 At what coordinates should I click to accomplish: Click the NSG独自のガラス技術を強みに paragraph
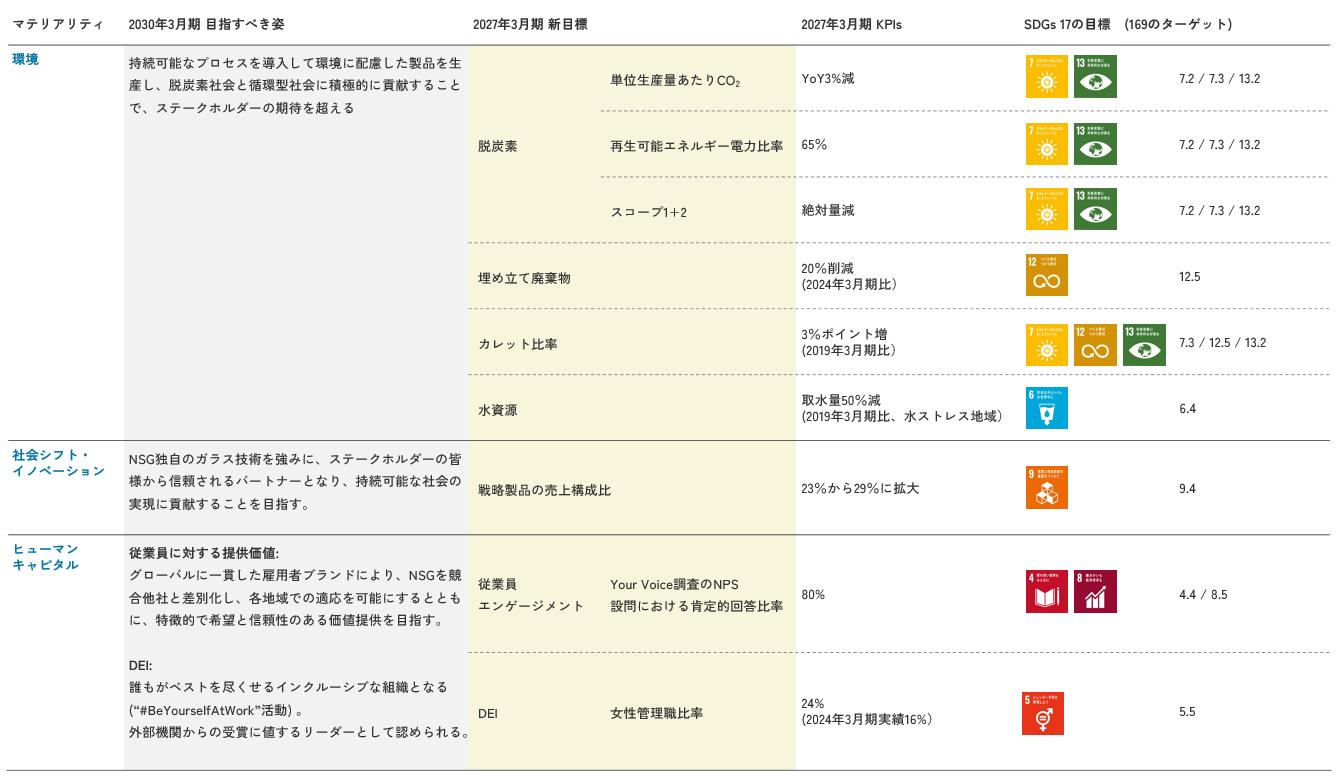(295, 482)
